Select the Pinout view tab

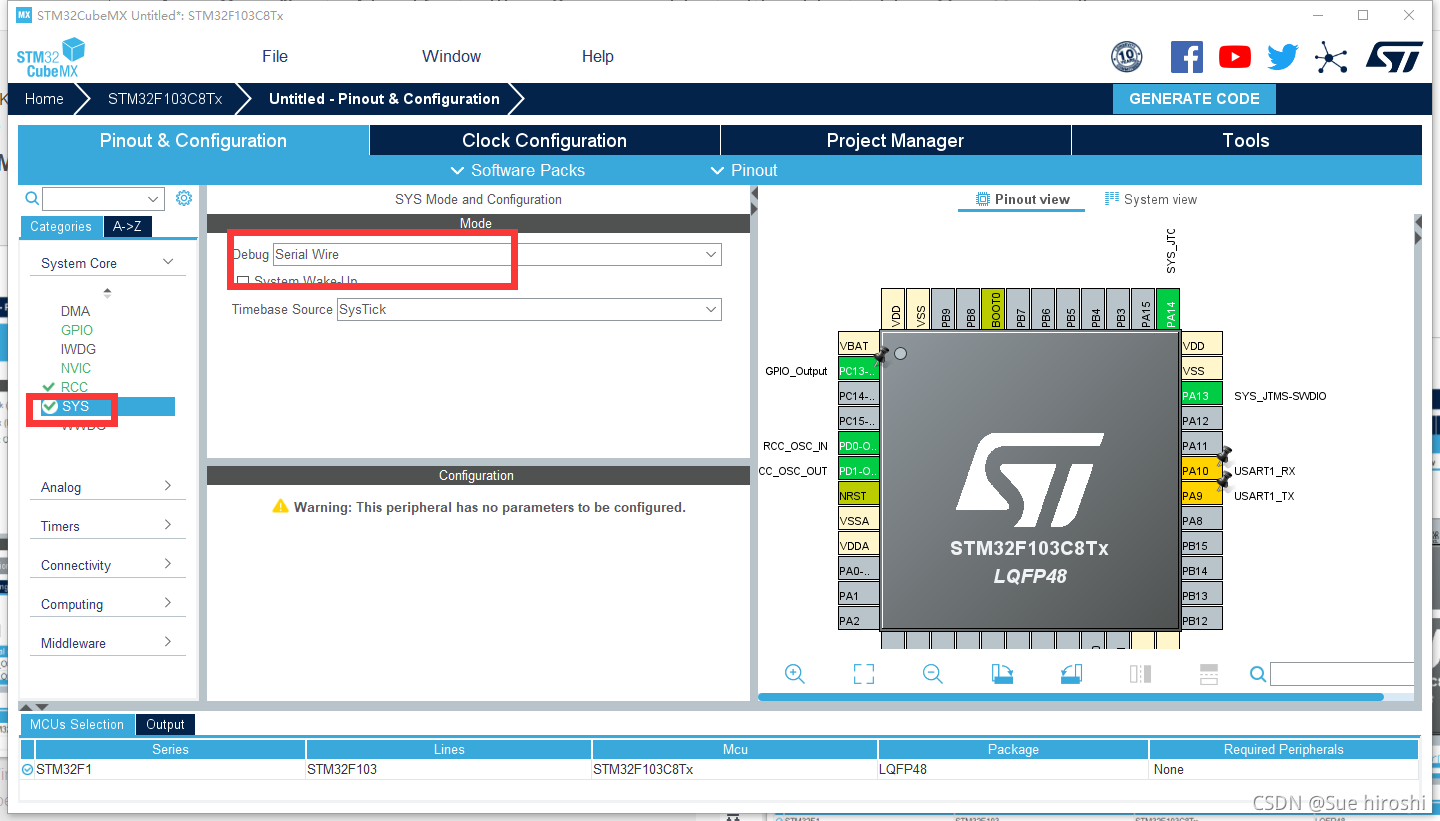(x=1023, y=199)
